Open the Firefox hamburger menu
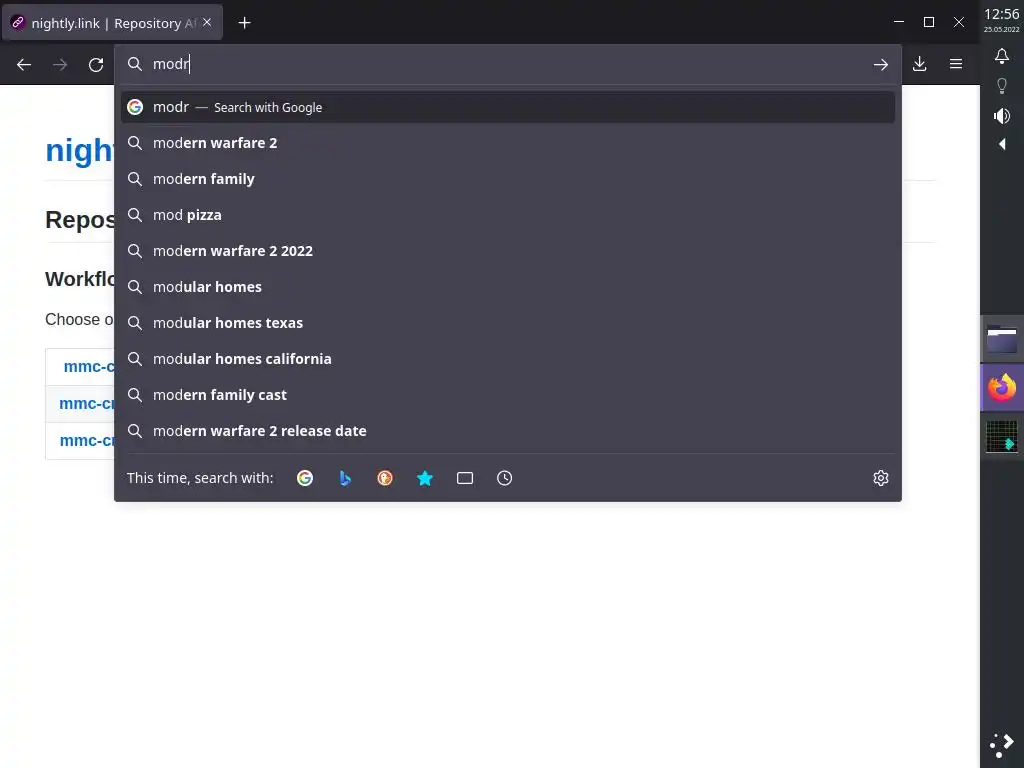Viewport: 1024px width, 768px height. coord(956,64)
